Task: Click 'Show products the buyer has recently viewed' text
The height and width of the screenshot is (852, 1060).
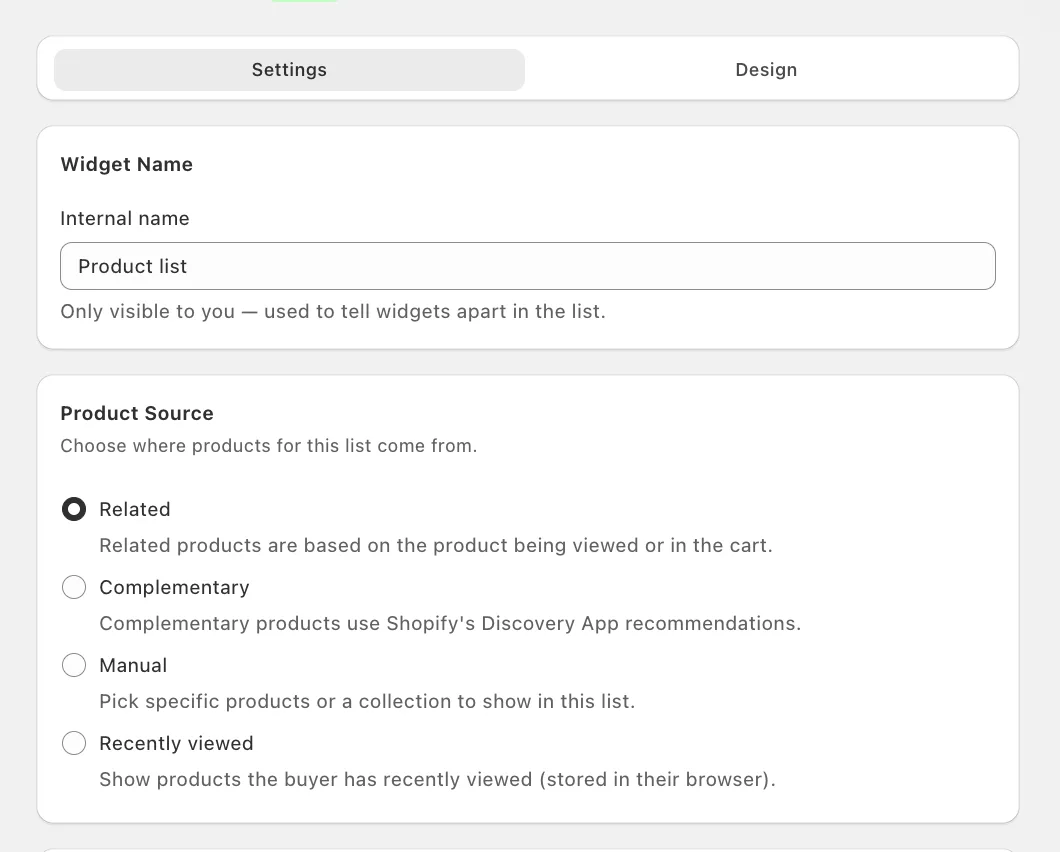Action: pyautogui.click(x=437, y=779)
